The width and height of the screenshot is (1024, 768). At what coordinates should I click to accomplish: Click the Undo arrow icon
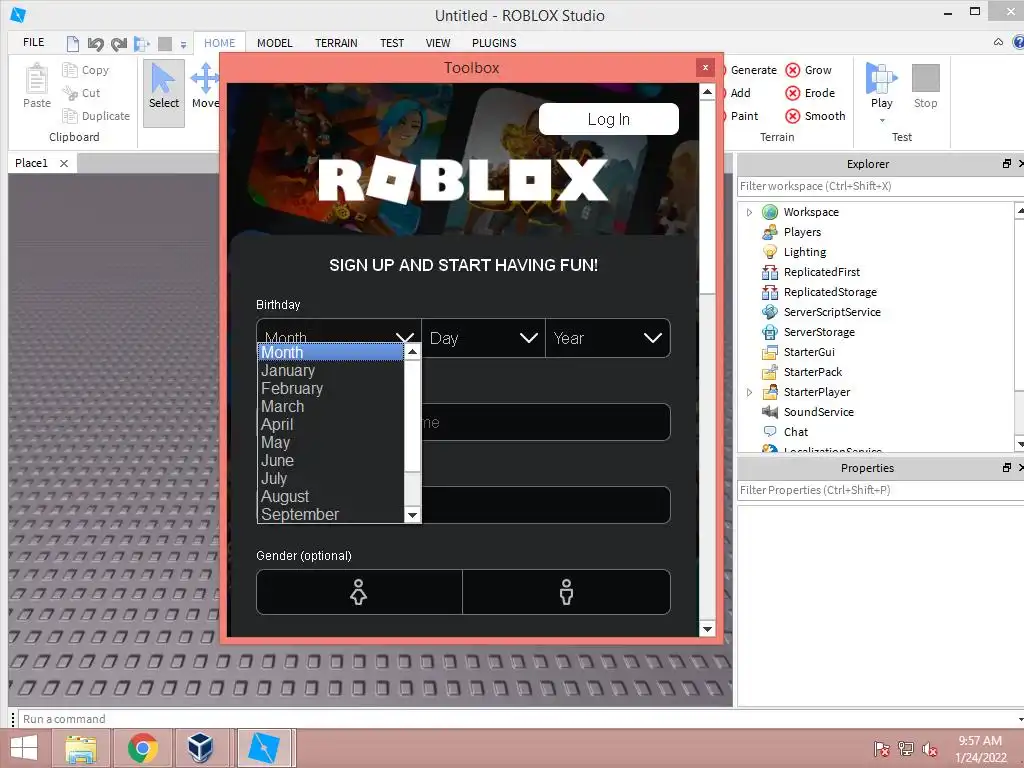coord(95,44)
